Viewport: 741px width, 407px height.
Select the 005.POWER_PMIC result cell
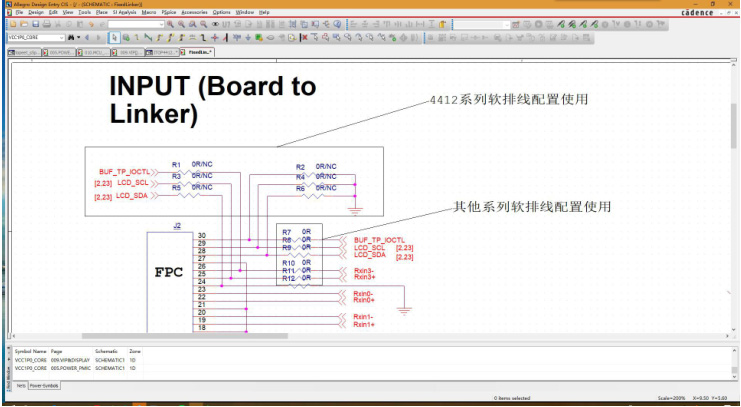[x=69, y=367]
